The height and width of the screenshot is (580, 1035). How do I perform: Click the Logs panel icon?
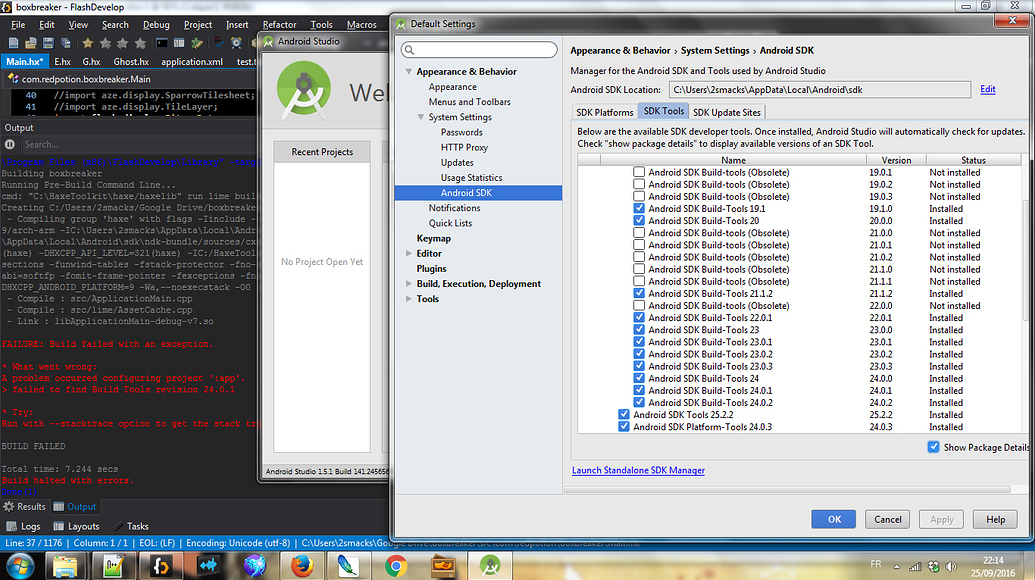[11, 527]
